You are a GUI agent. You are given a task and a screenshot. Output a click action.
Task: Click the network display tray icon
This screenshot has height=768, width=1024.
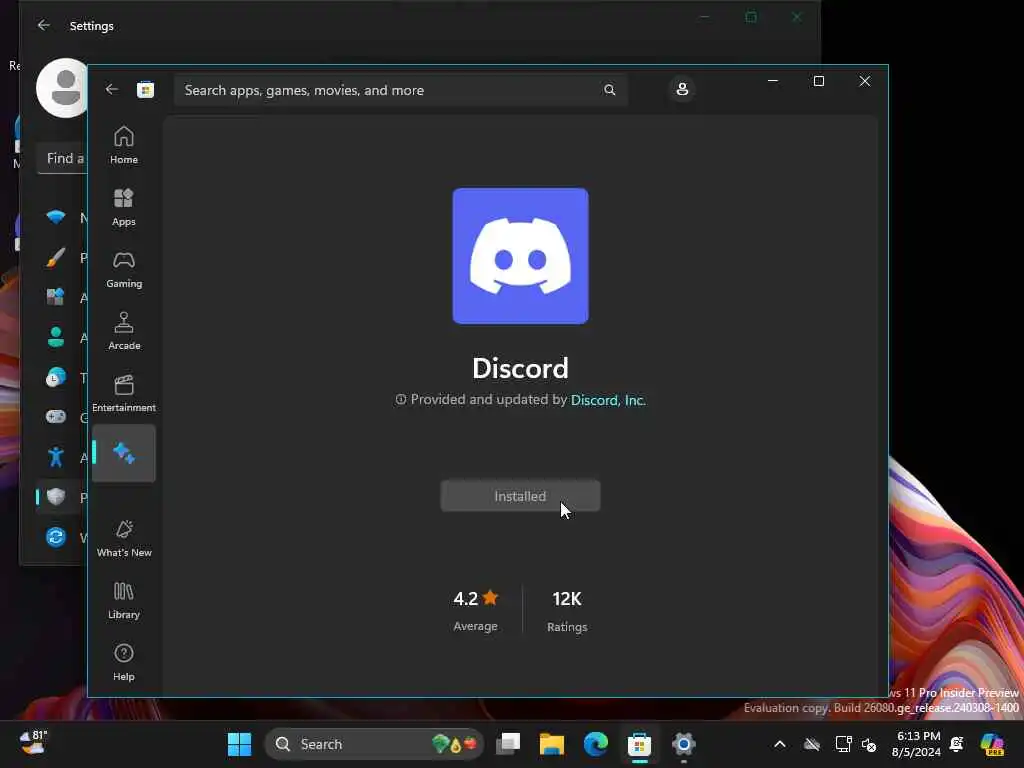(x=843, y=744)
